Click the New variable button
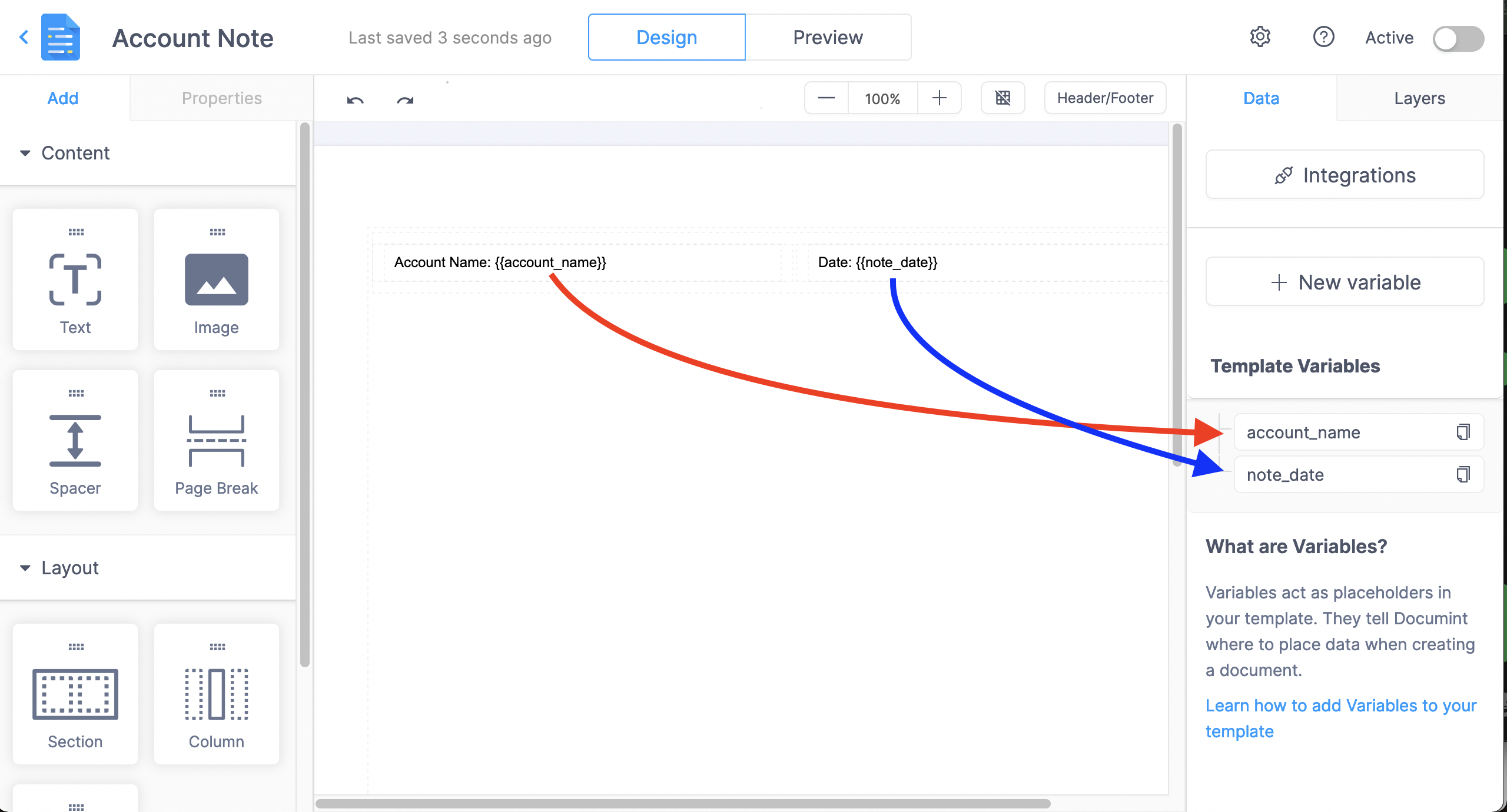 point(1345,282)
